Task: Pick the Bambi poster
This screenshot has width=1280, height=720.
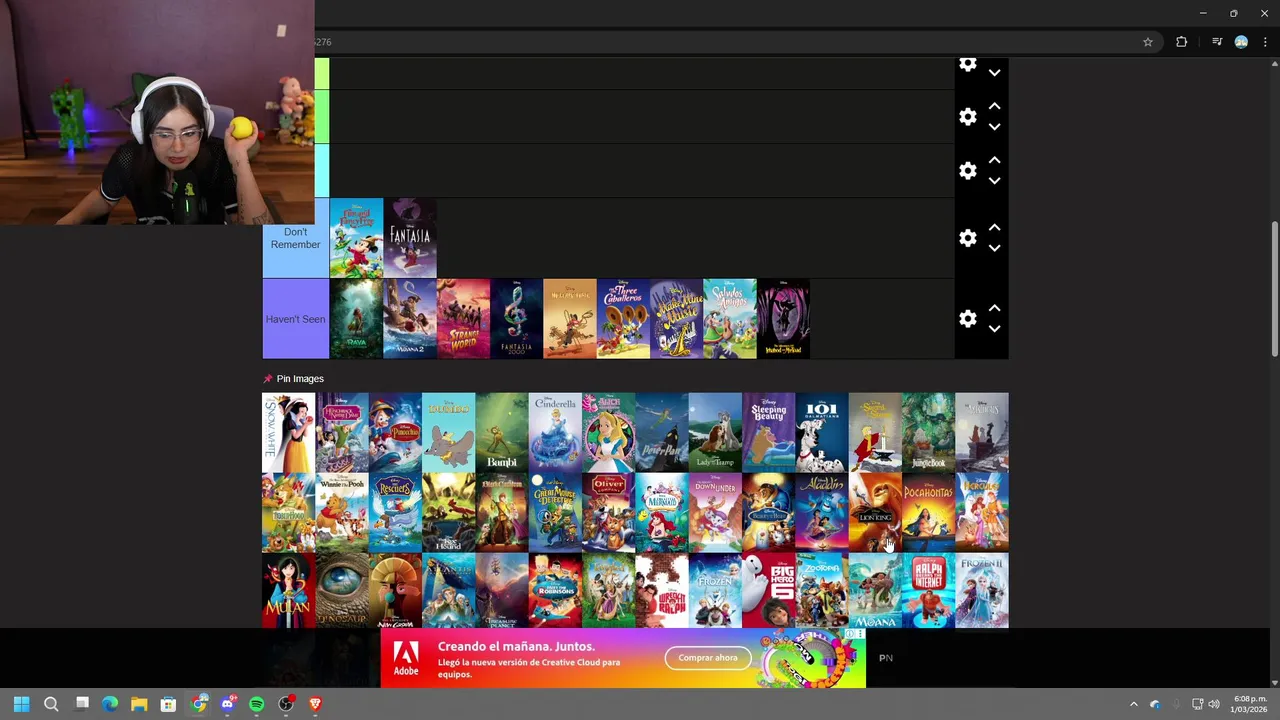Action: [502, 432]
